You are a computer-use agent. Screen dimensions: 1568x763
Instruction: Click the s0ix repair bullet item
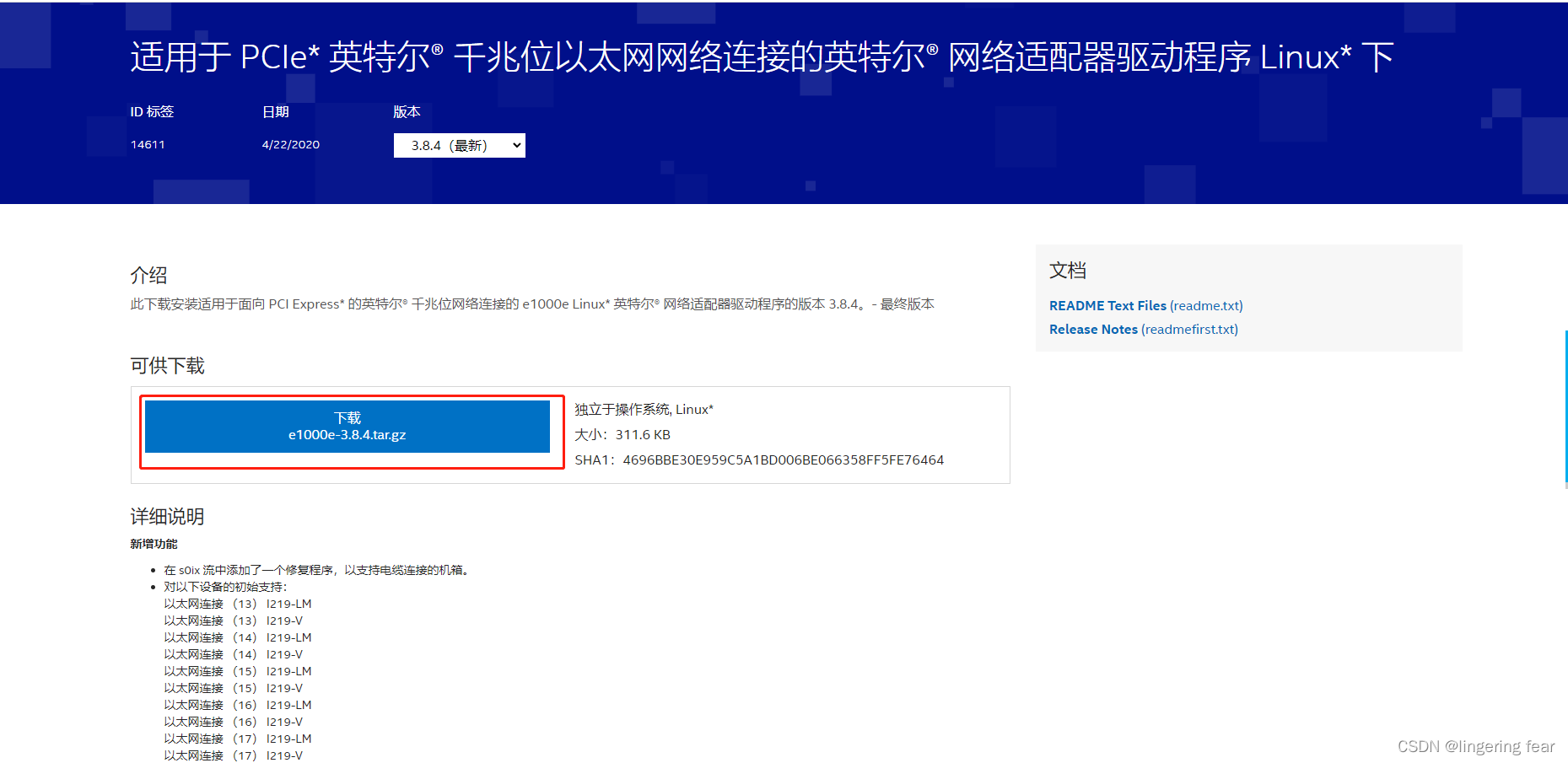tap(317, 570)
